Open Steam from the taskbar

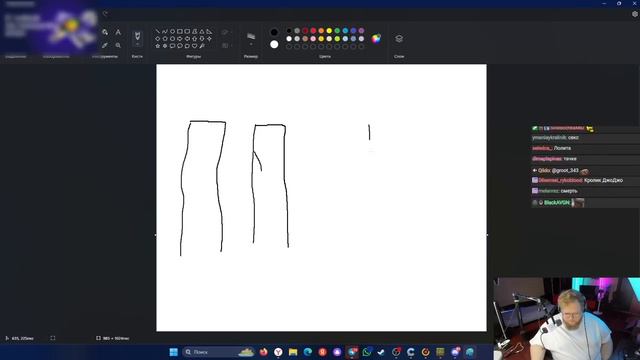[381, 352]
